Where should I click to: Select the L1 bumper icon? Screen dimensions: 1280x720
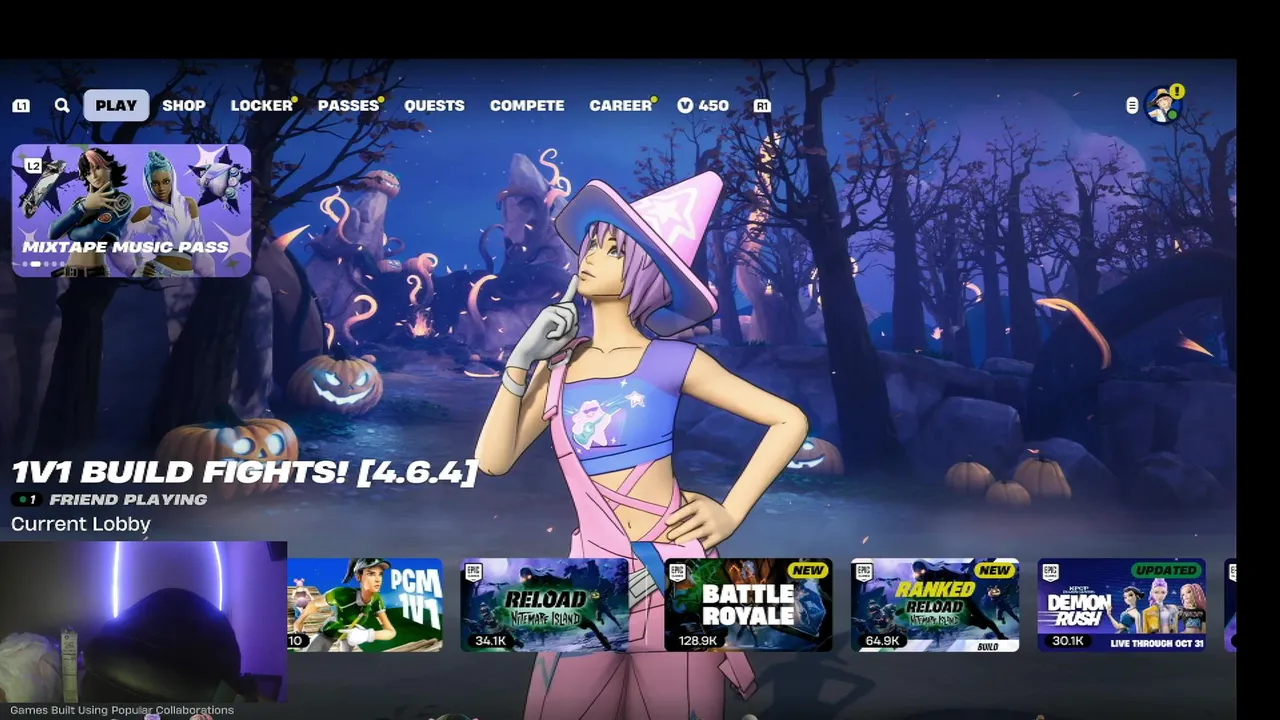[21, 105]
